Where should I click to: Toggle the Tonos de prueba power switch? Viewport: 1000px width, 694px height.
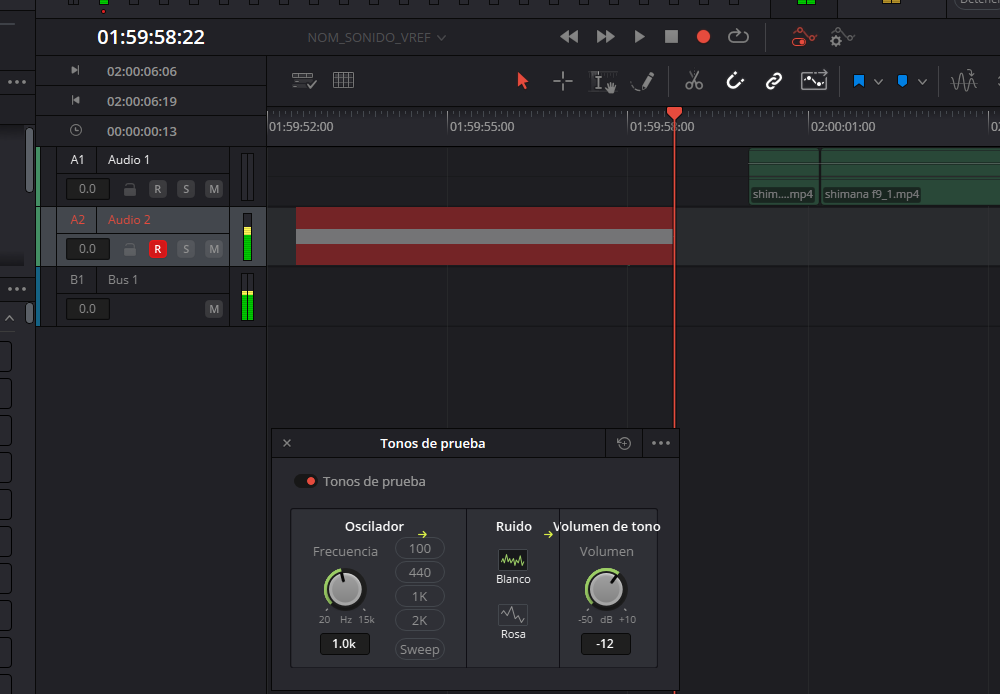click(x=305, y=480)
